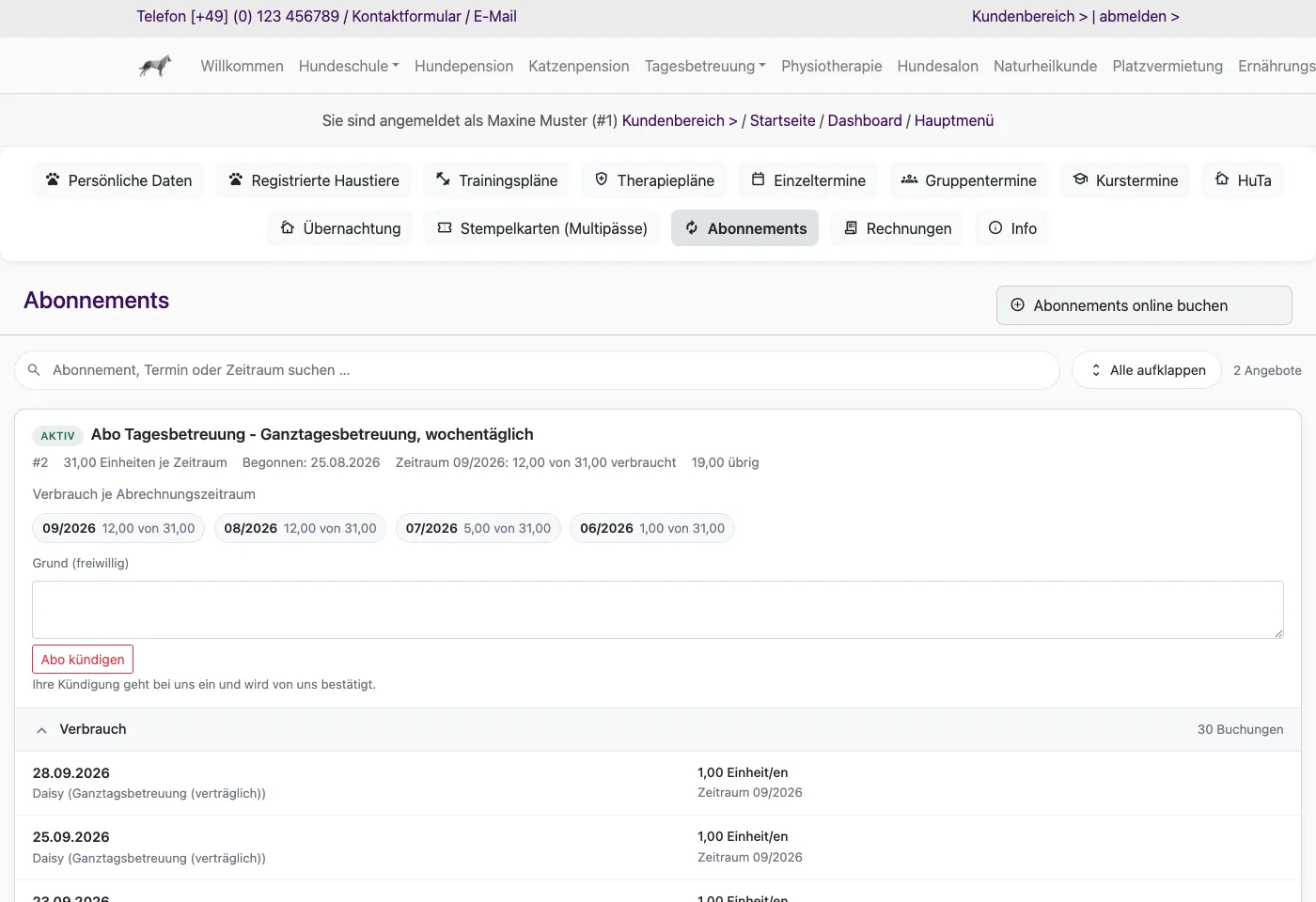Select the 09/2026 billing period chip
This screenshot has width=1316, height=902.
[118, 528]
